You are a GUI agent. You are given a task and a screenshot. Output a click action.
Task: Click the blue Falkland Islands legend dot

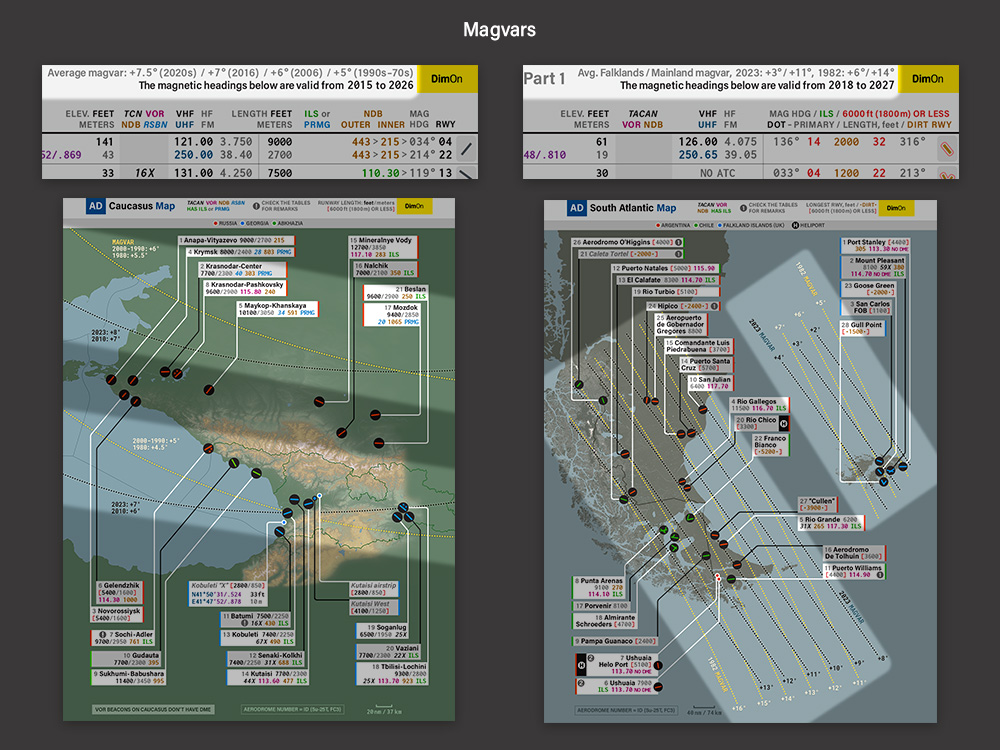[719, 225]
